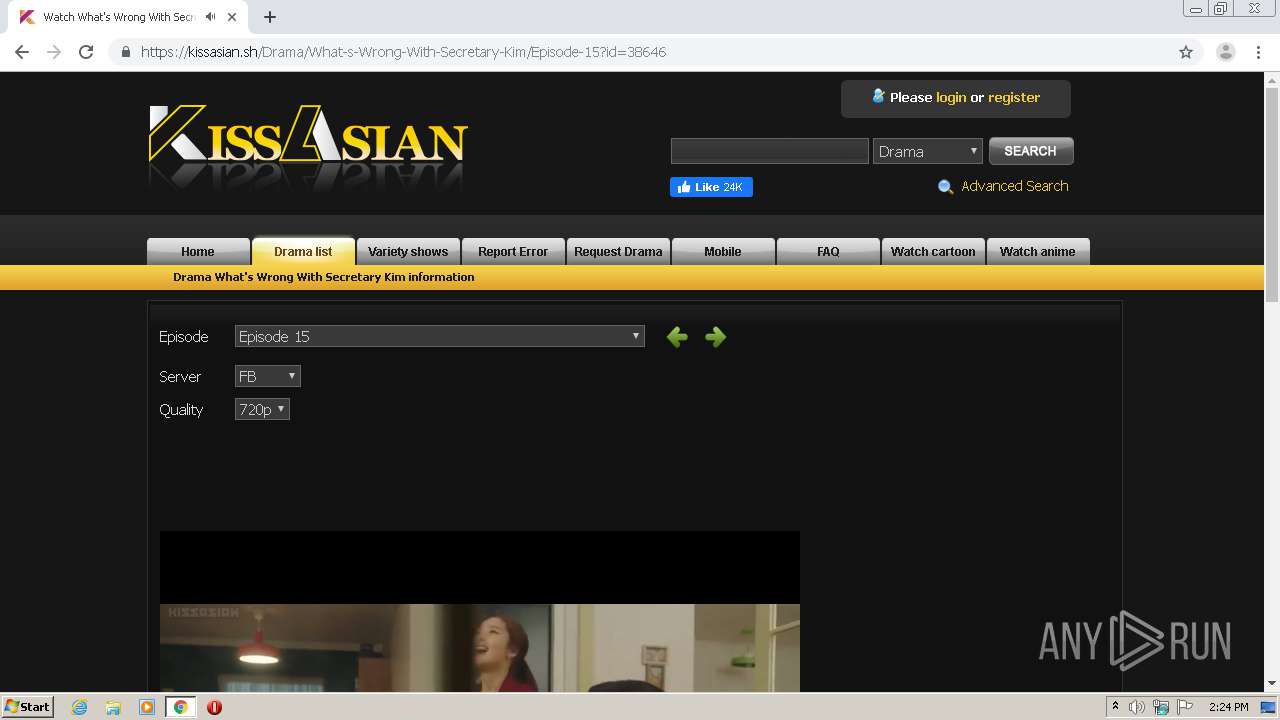Open Drama What's Wrong With Secretary Kim information
The height and width of the screenshot is (720, 1280).
[x=324, y=277]
